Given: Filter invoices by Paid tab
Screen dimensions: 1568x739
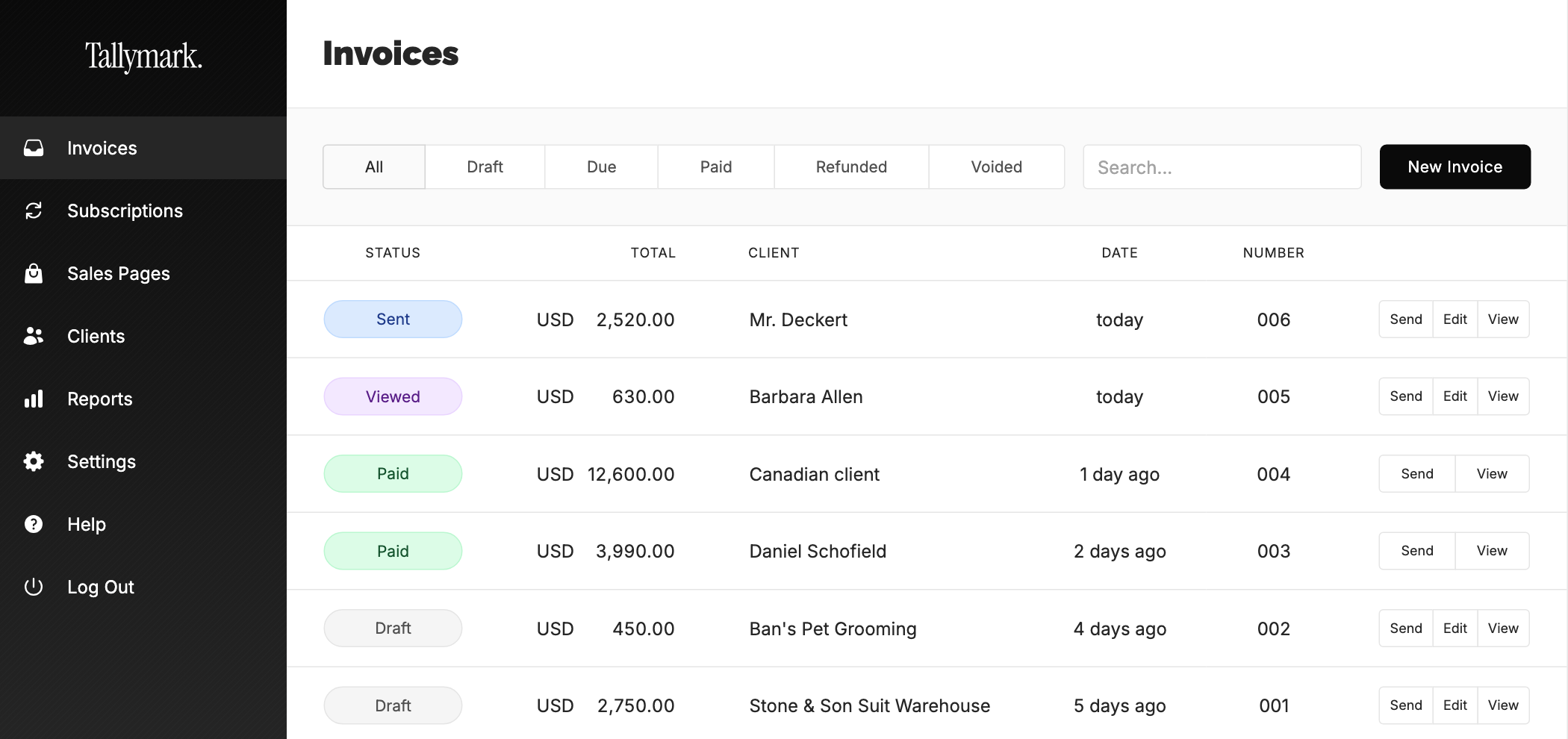Looking at the screenshot, I should [x=716, y=166].
